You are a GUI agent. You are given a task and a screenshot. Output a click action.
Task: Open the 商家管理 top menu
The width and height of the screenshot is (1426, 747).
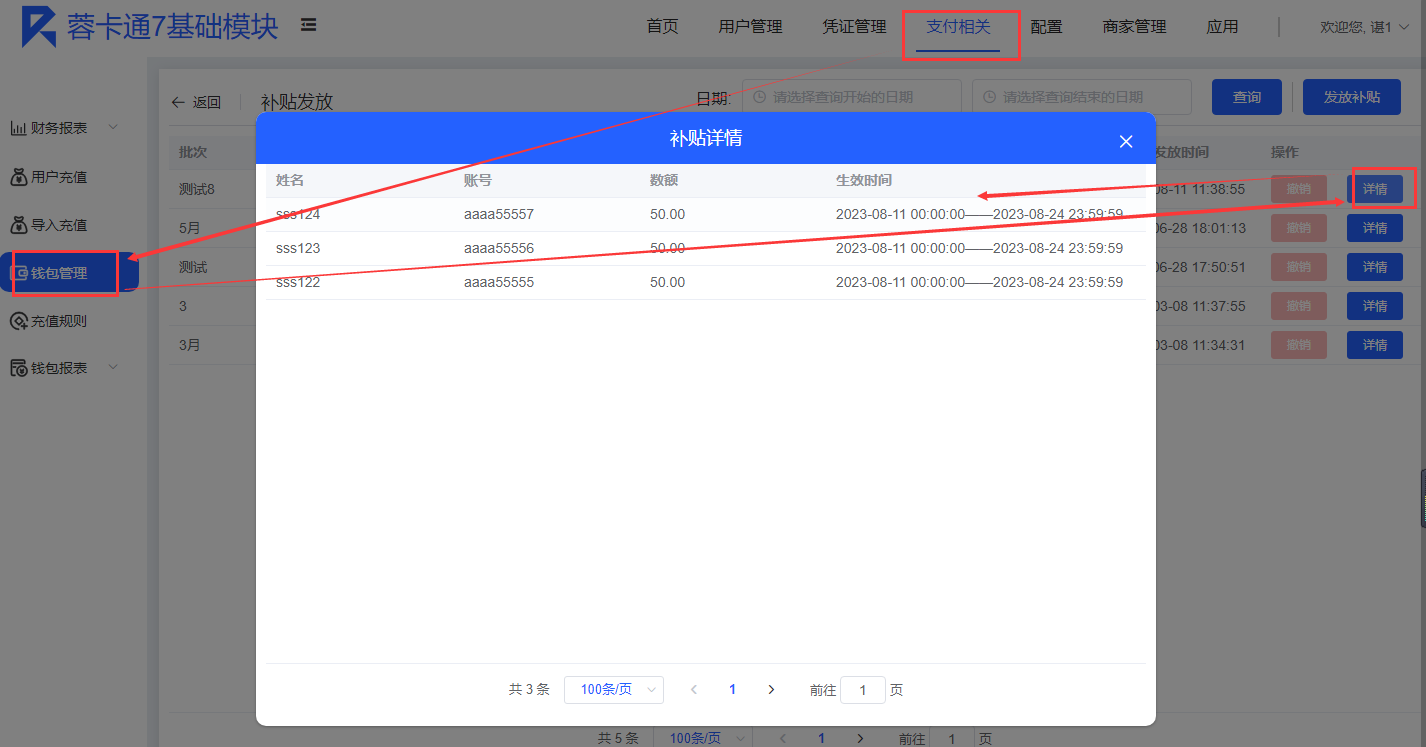point(1134,27)
